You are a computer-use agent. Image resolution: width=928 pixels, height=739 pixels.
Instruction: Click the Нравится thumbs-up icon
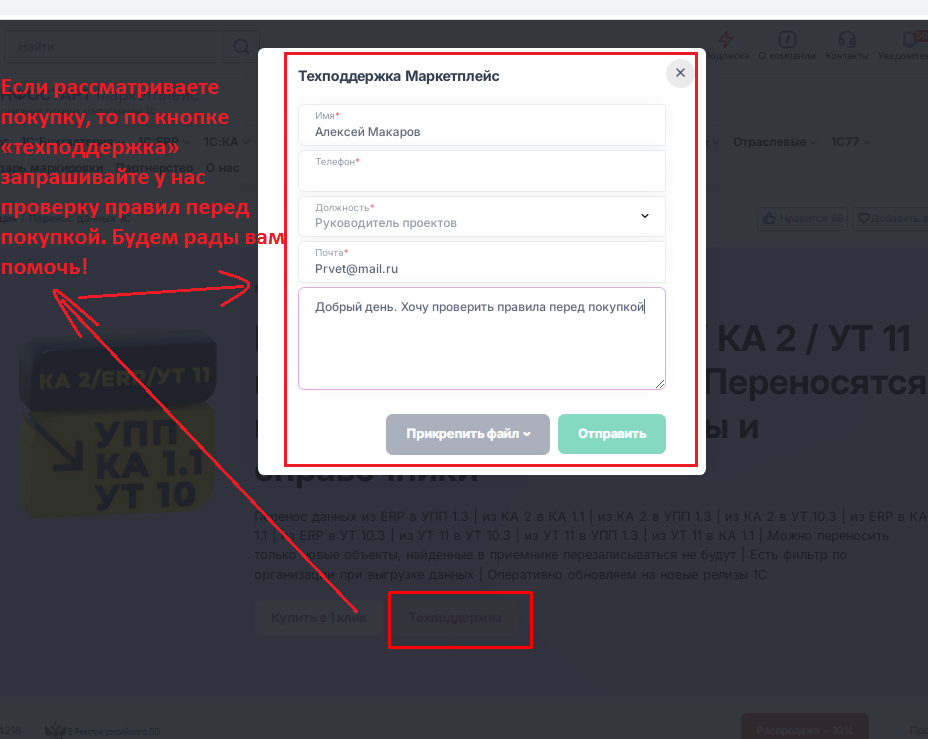point(769,218)
